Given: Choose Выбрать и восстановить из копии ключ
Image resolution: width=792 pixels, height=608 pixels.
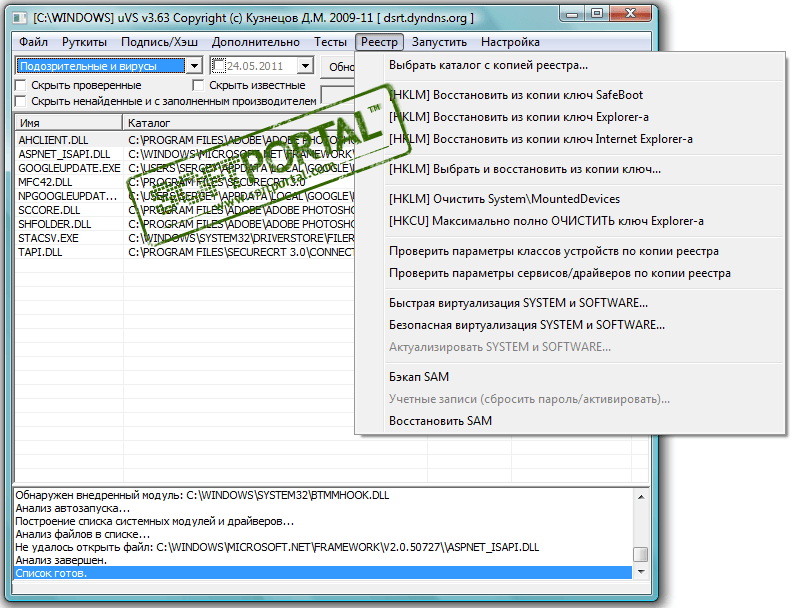Looking at the screenshot, I should pos(525,169).
